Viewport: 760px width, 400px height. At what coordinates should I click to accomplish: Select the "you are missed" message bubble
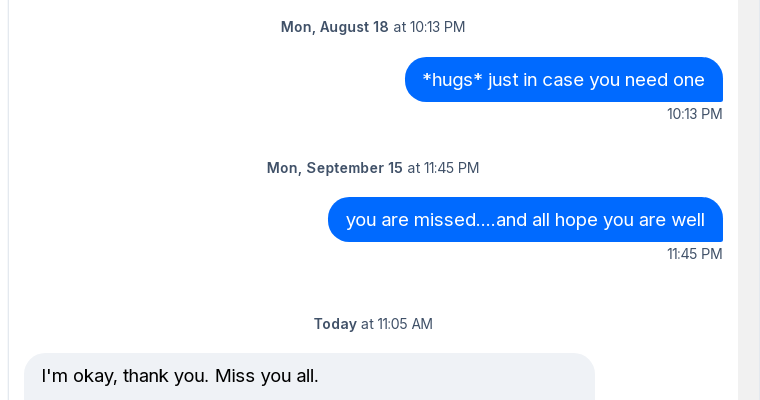525,220
